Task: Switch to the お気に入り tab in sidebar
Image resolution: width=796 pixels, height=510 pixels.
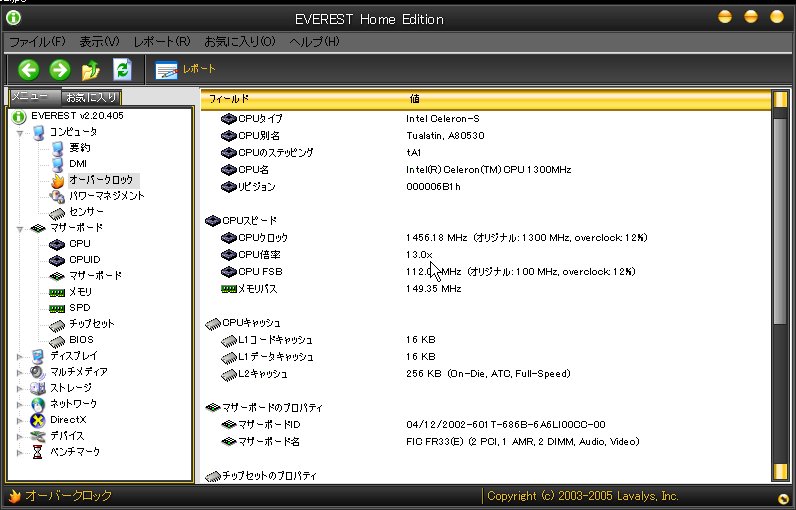Action: pyautogui.click(x=91, y=97)
